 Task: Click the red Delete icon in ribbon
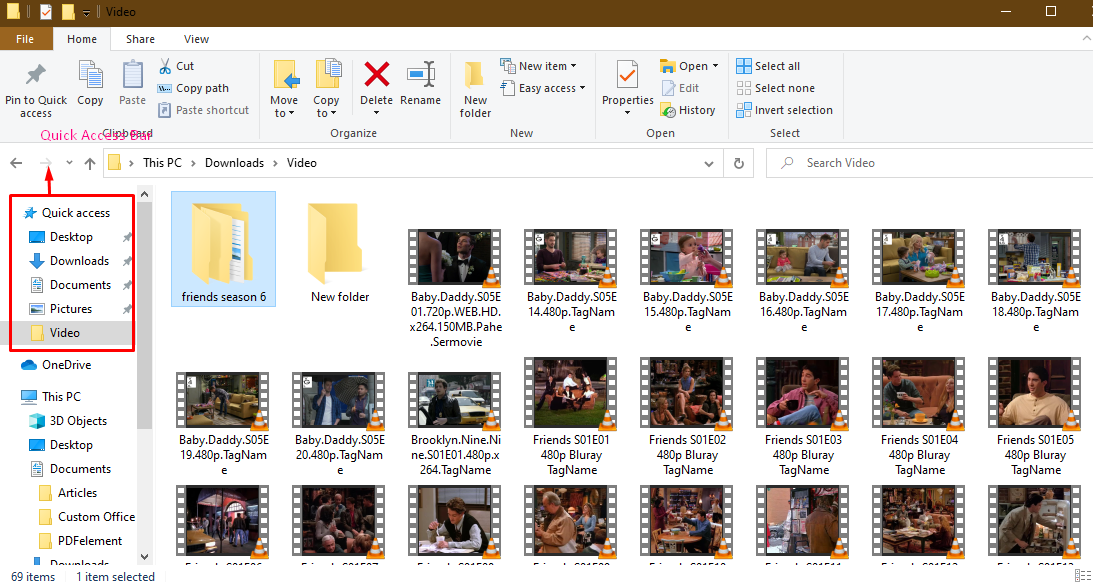click(x=376, y=76)
